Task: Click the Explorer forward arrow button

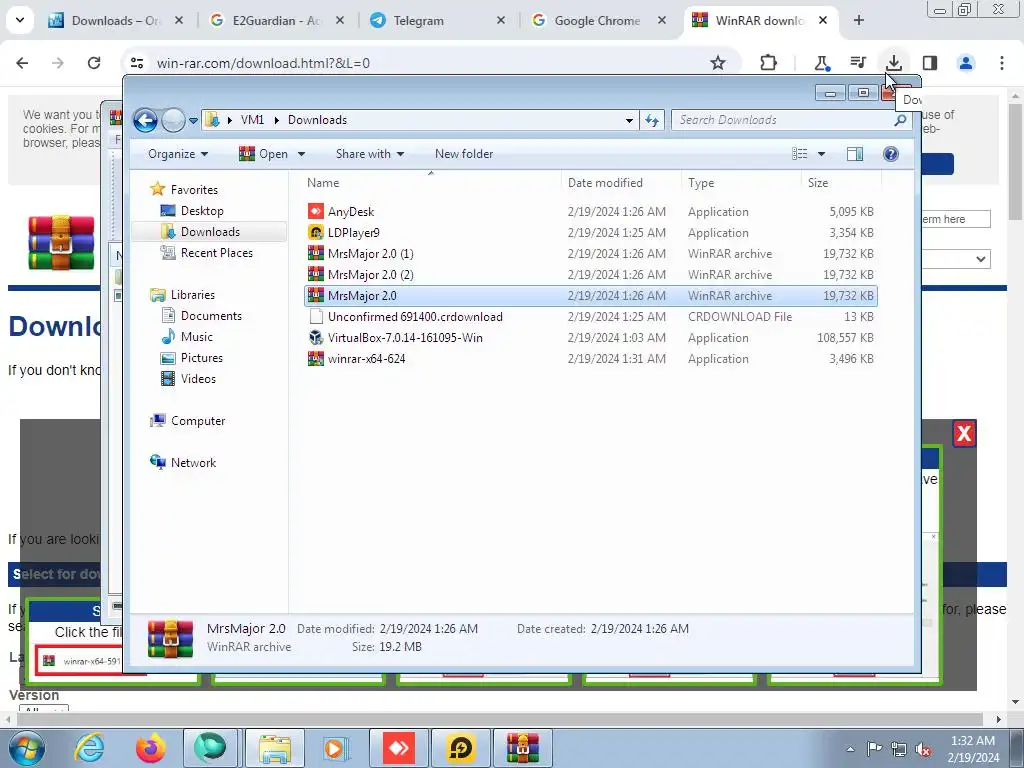Action: pyautogui.click(x=173, y=120)
